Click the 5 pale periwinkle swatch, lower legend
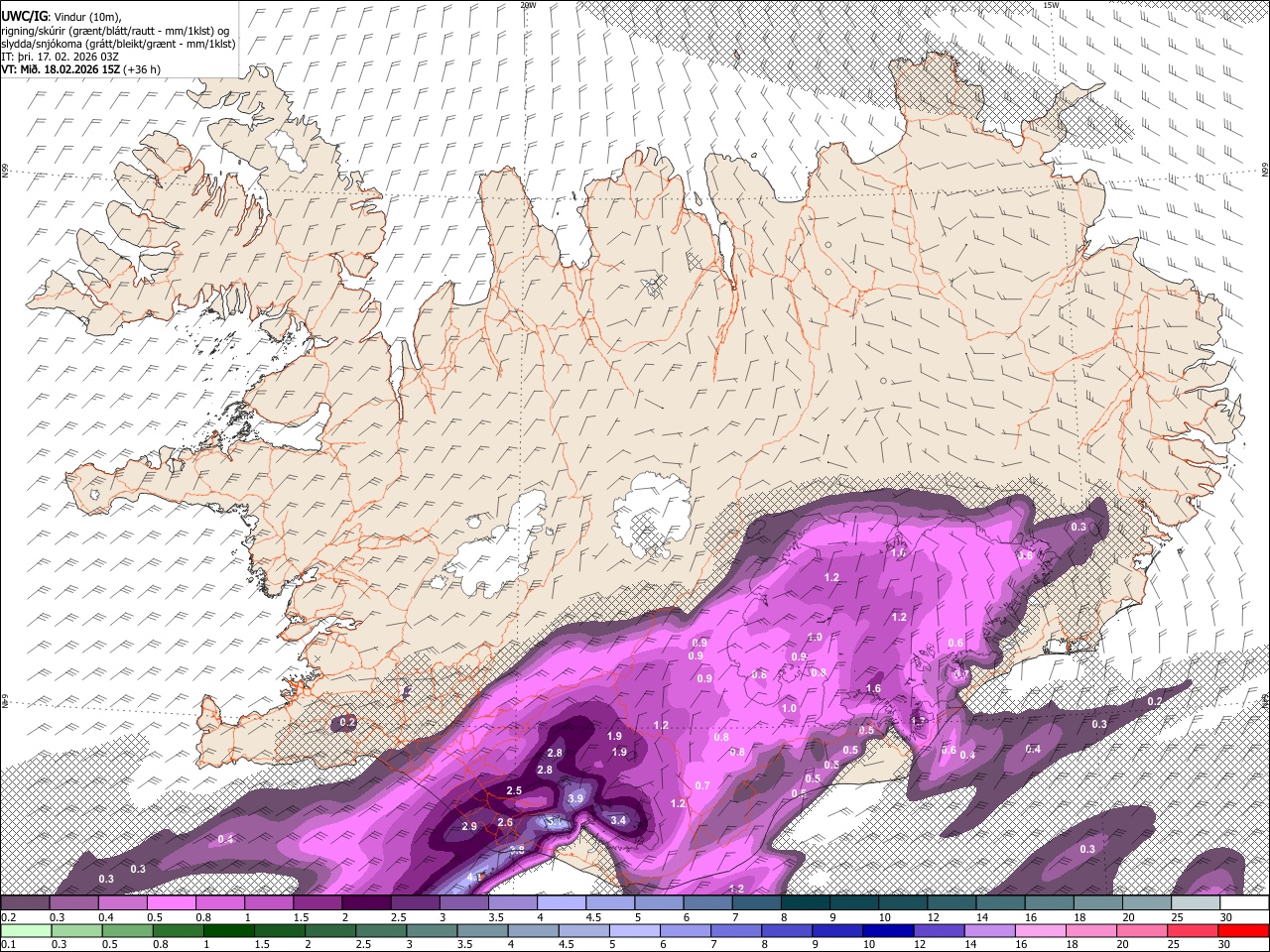 pos(635,931)
